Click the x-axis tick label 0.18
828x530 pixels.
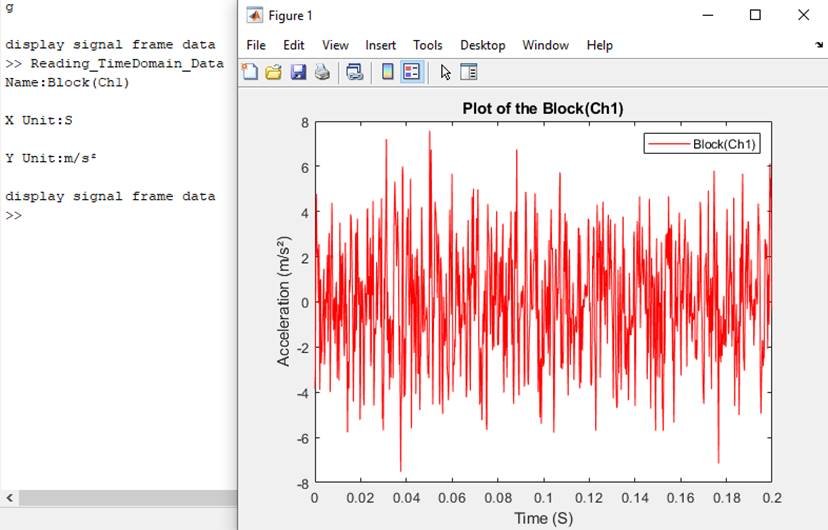tap(727, 498)
